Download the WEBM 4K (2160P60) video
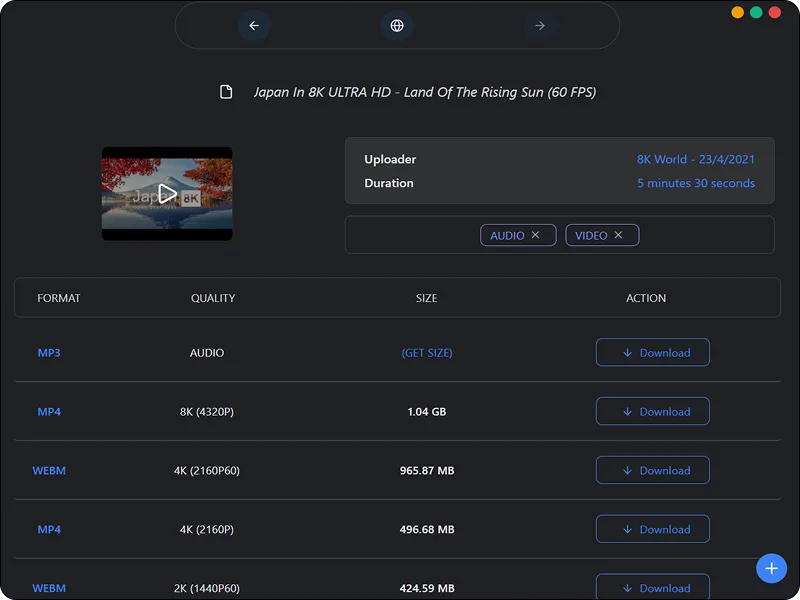The width and height of the screenshot is (800, 600). pyautogui.click(x=653, y=470)
